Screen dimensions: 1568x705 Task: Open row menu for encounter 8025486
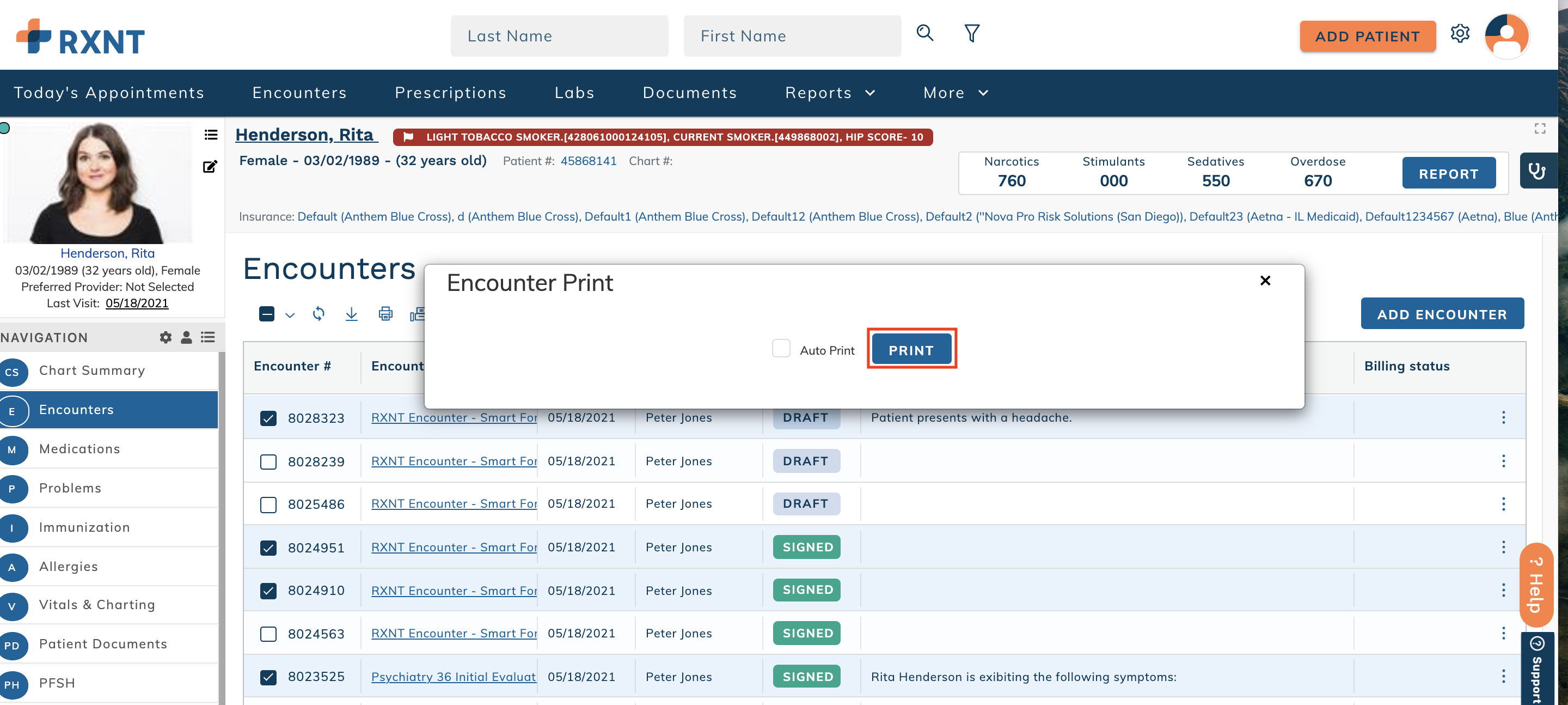click(x=1503, y=504)
